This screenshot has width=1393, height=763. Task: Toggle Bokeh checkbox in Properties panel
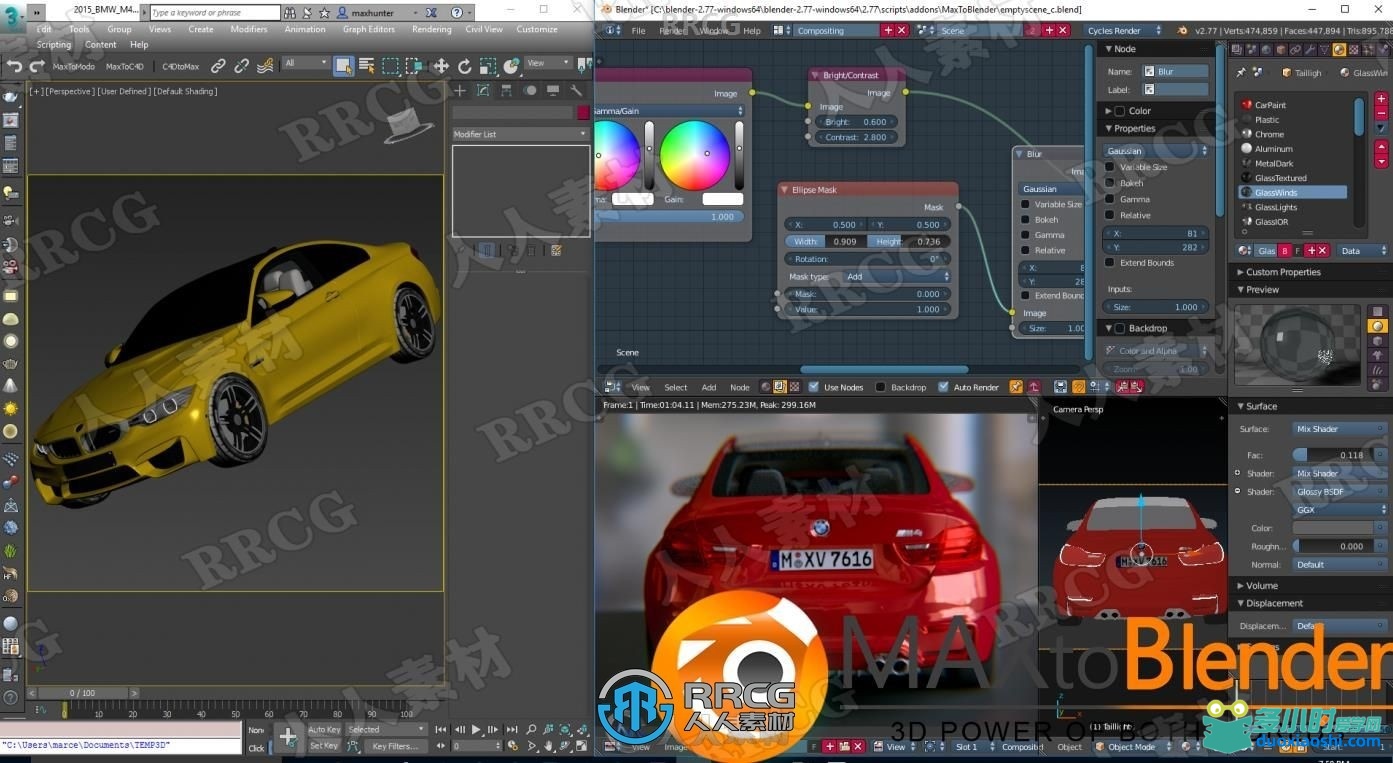tap(1110, 183)
